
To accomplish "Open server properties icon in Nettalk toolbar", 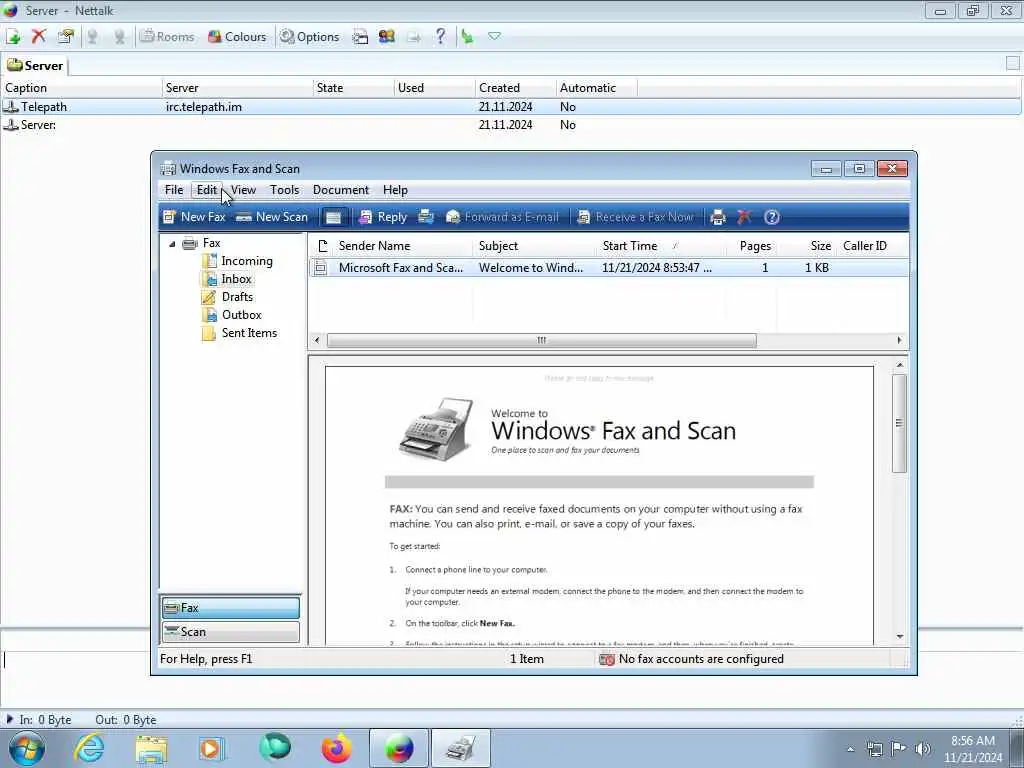I will click(65, 37).
